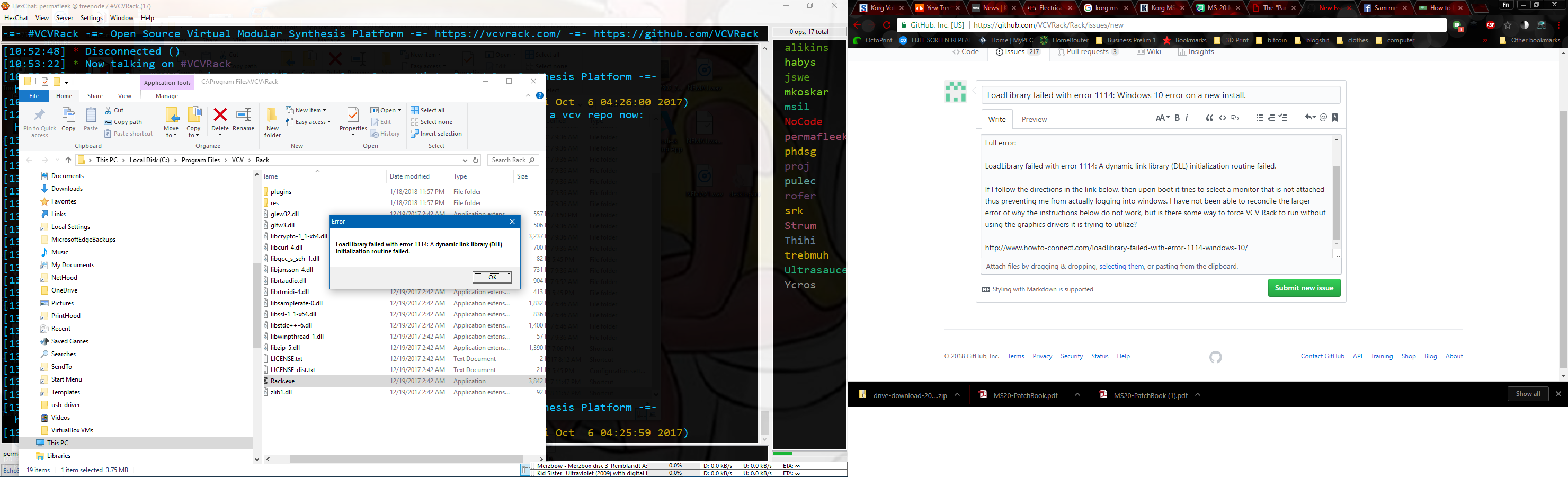Click the refresh icon beside Explorer address bar
This screenshot has height=477, width=1568.
(476, 160)
